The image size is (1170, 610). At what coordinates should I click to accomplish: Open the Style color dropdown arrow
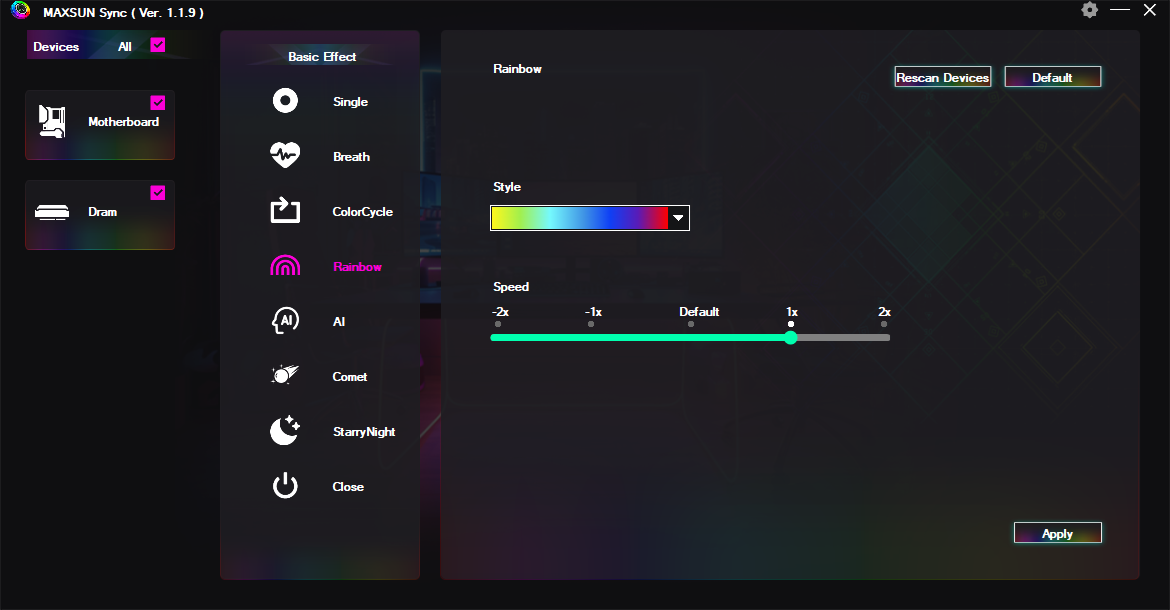[678, 218]
